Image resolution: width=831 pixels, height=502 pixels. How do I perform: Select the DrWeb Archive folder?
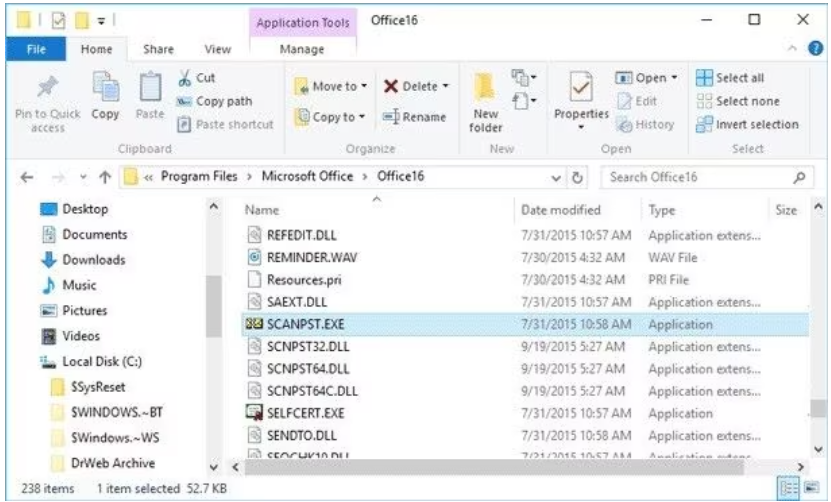(103, 463)
